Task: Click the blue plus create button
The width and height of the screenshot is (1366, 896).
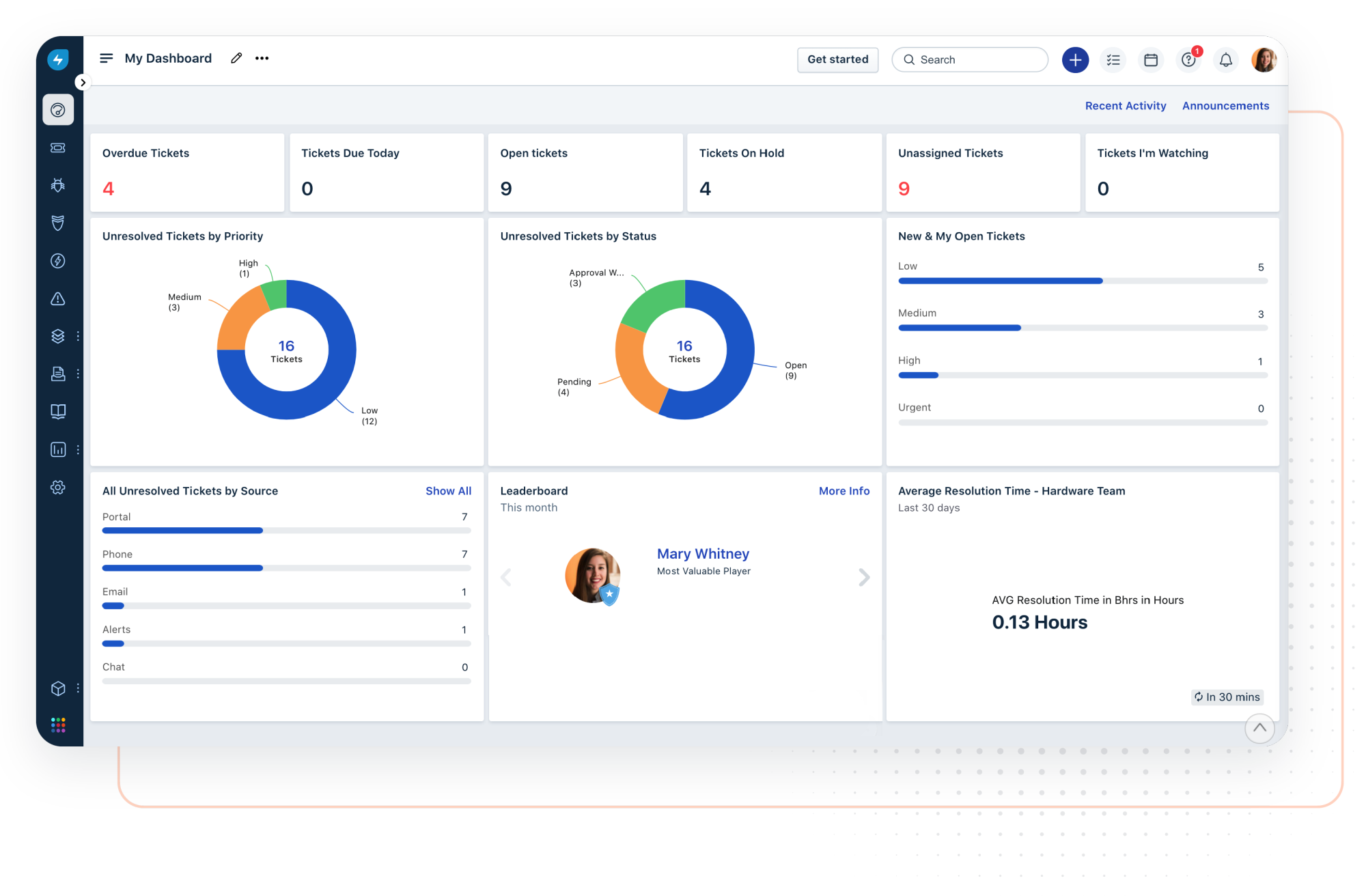Action: click(1075, 60)
